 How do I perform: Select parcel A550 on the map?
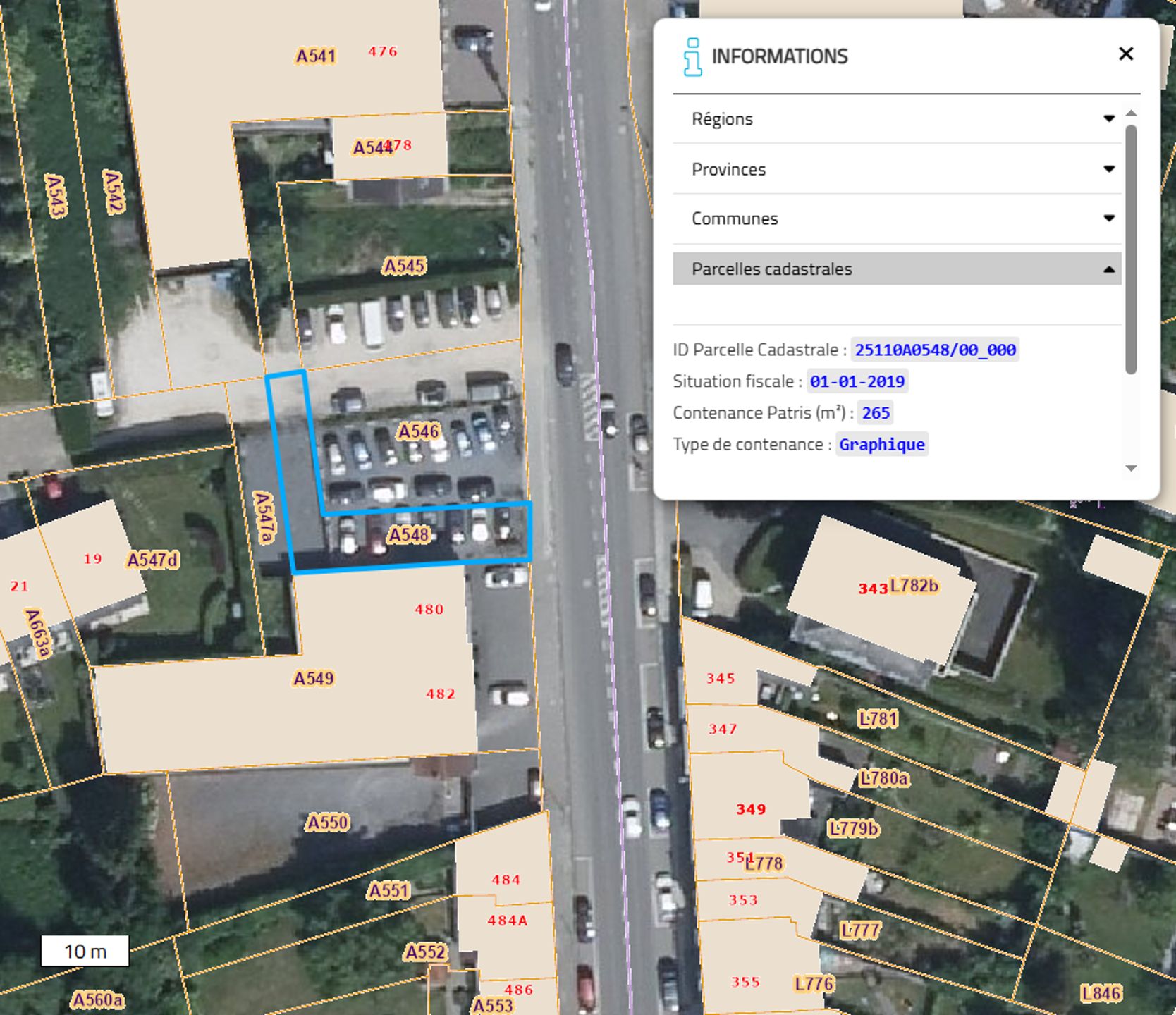(x=327, y=823)
